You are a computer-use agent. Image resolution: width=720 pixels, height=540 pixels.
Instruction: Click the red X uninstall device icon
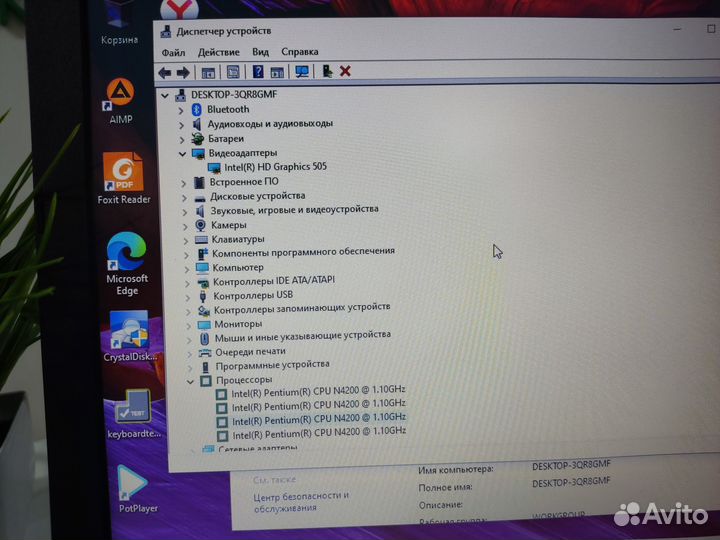[x=345, y=71]
